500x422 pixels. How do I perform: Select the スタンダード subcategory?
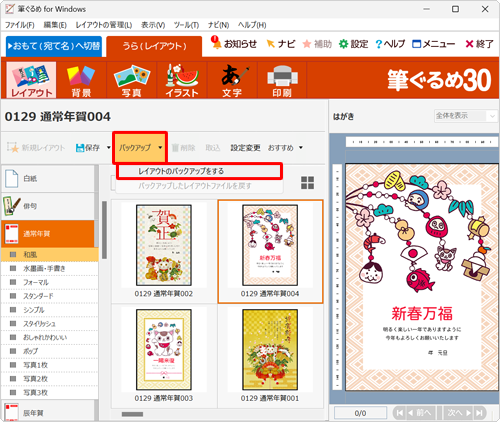point(50,296)
